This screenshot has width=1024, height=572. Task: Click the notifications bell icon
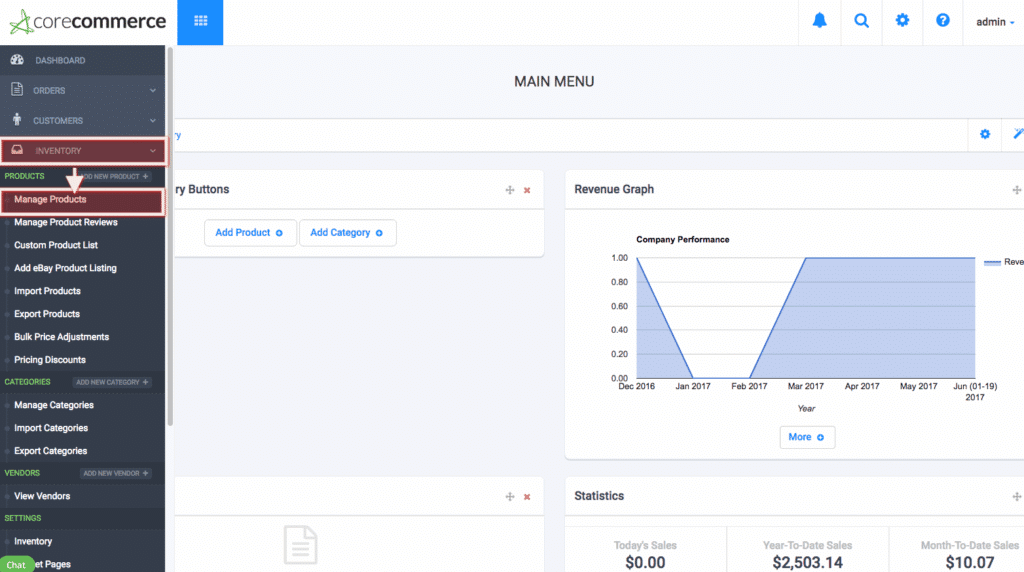pos(819,21)
